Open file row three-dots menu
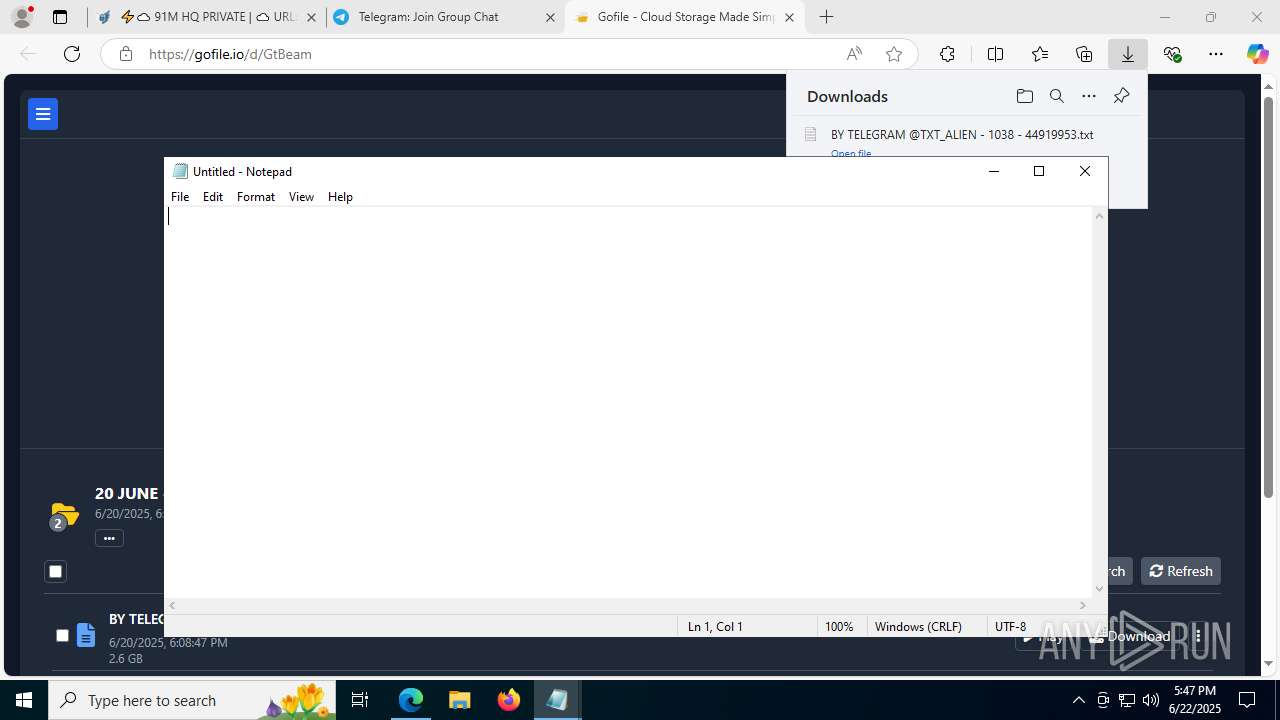 coord(1198,636)
